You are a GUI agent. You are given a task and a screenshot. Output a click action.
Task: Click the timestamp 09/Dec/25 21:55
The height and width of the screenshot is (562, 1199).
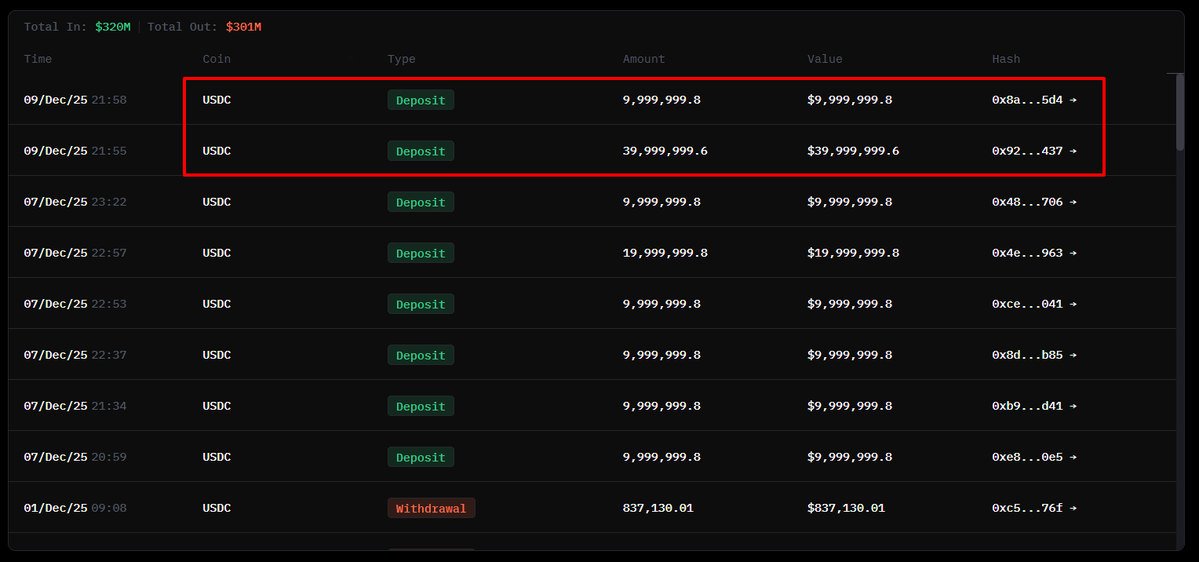click(x=75, y=151)
